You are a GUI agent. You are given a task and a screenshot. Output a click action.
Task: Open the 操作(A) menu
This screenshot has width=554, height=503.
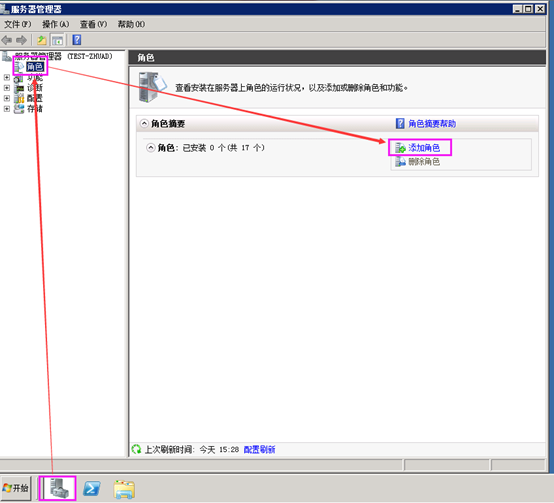[x=55, y=24]
